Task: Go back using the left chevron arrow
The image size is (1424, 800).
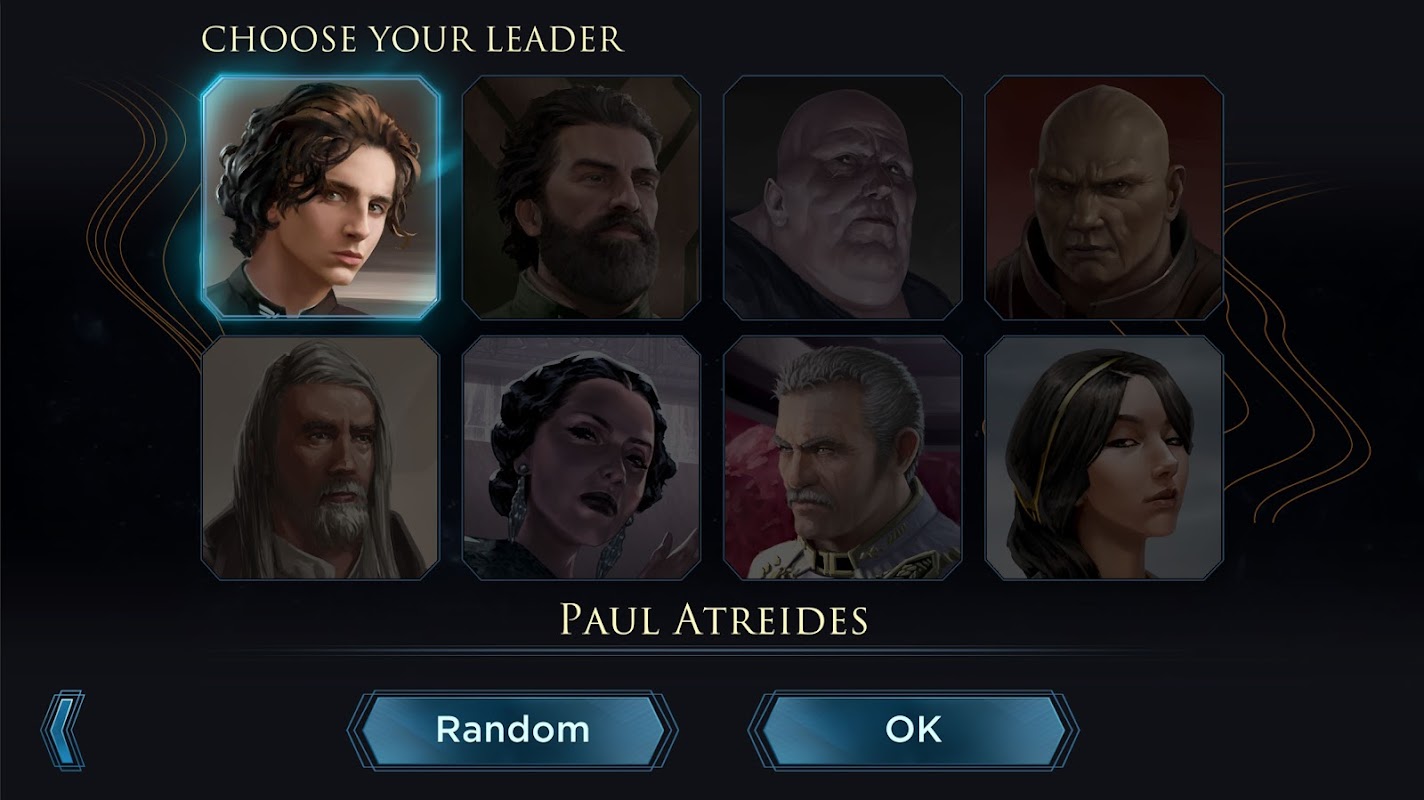Action: 63,730
